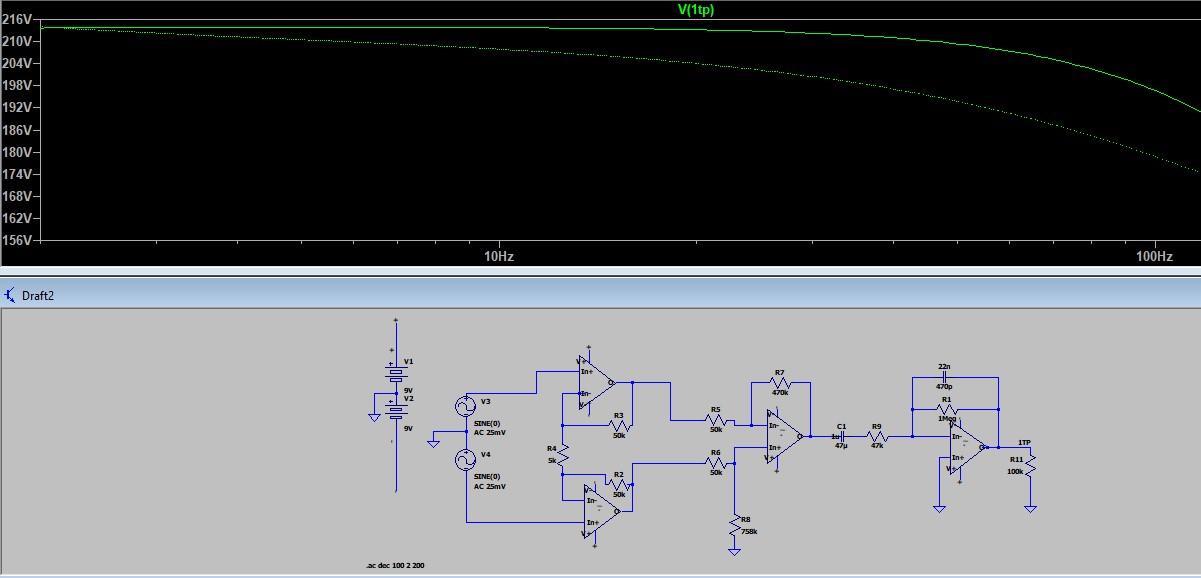Select the output op-amp under R1
Image resolution: width=1201 pixels, height=578 pixels.
pyautogui.click(x=968, y=447)
